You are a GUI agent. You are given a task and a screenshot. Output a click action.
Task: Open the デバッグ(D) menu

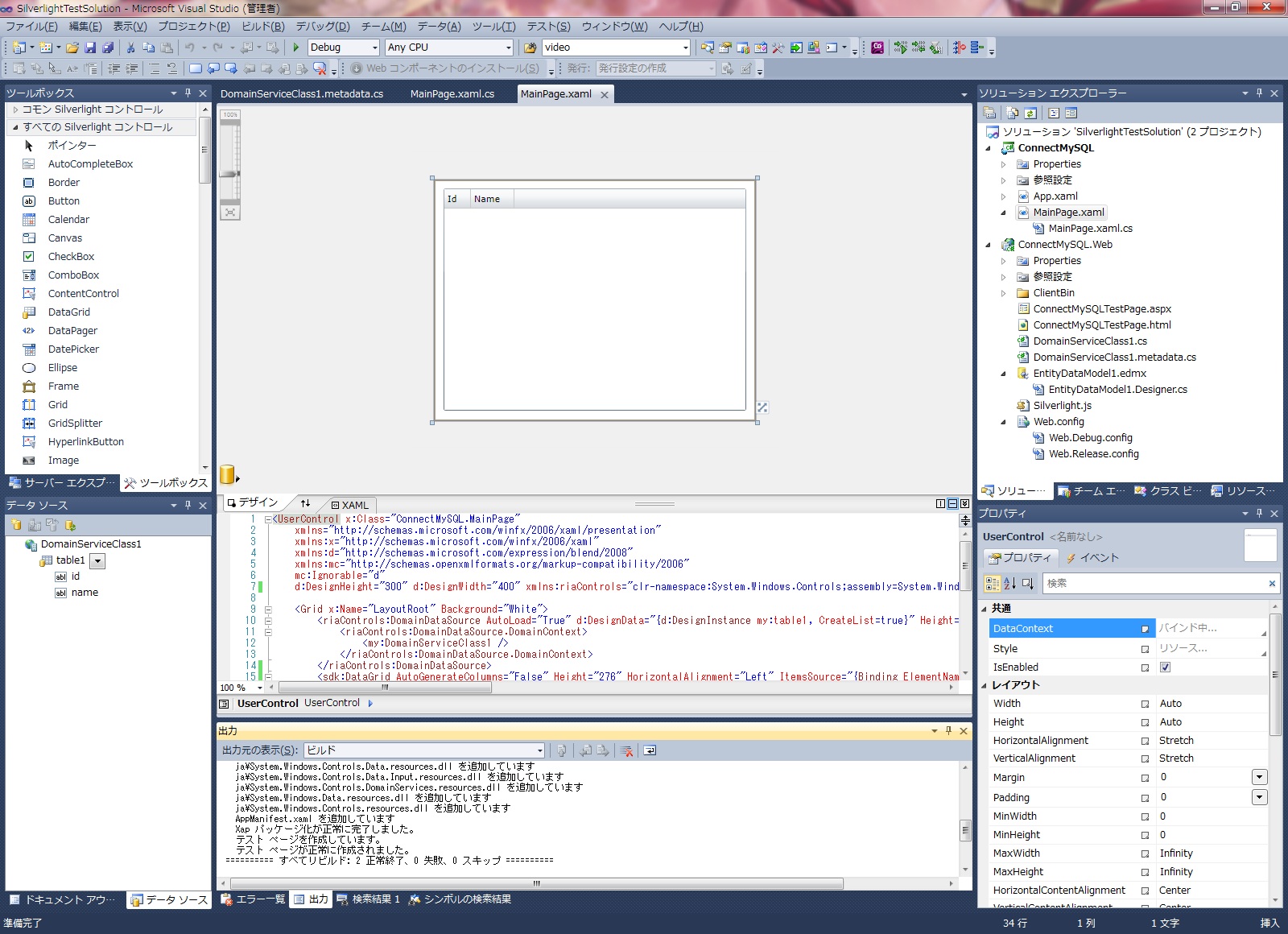(x=323, y=27)
